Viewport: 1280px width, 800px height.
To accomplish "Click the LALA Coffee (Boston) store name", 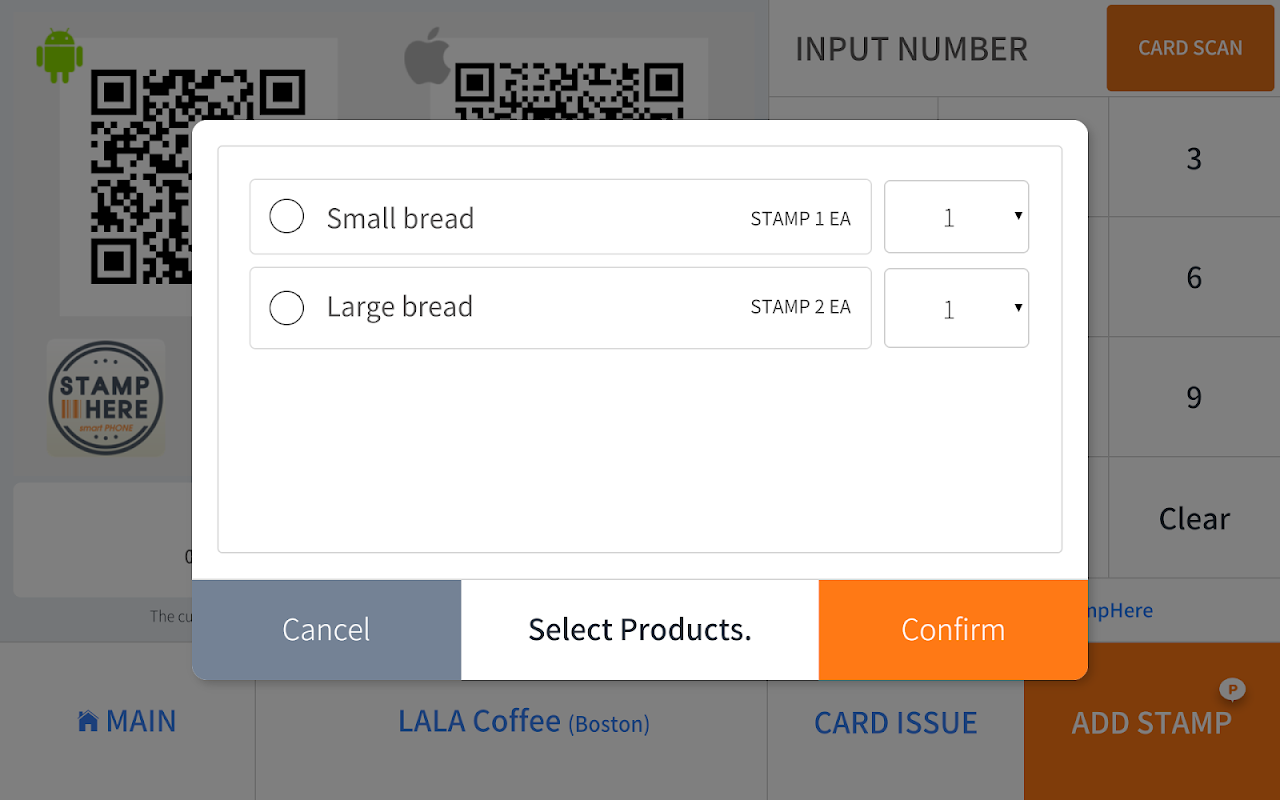I will pos(523,721).
